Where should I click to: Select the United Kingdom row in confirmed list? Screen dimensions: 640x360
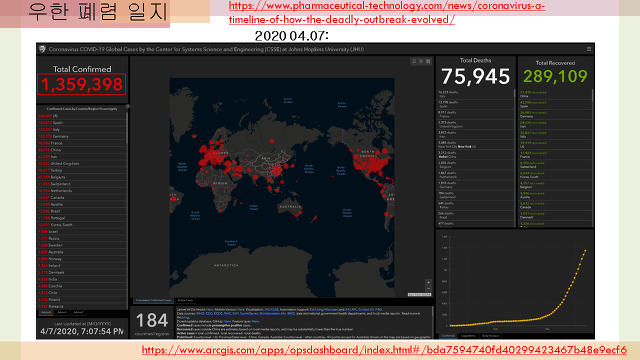click(82, 164)
